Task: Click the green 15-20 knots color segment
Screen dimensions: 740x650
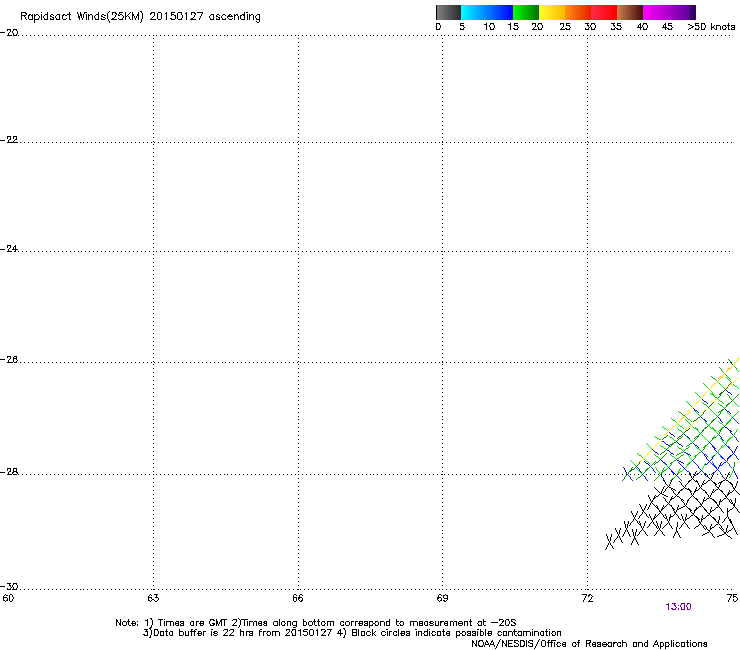Action: [x=526, y=12]
